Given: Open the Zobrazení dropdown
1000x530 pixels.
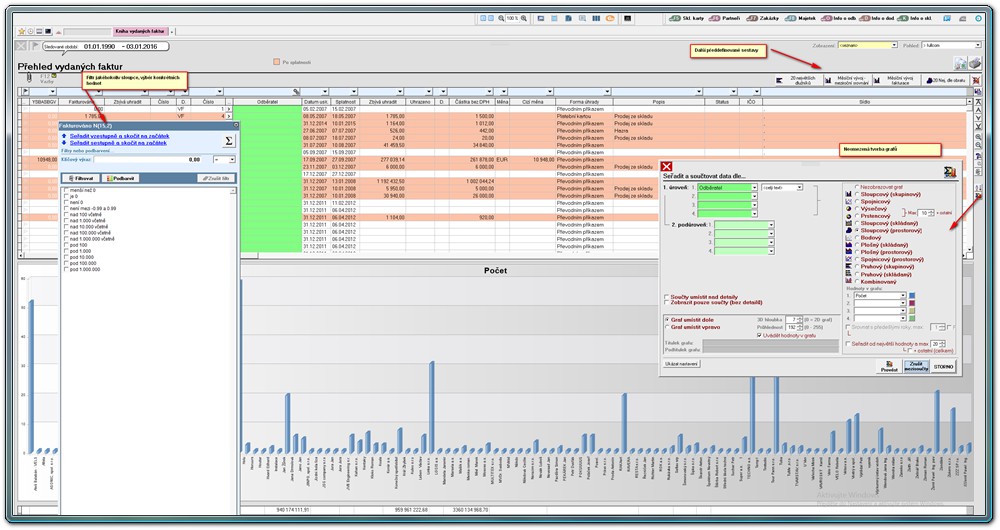Looking at the screenshot, I should 894,45.
